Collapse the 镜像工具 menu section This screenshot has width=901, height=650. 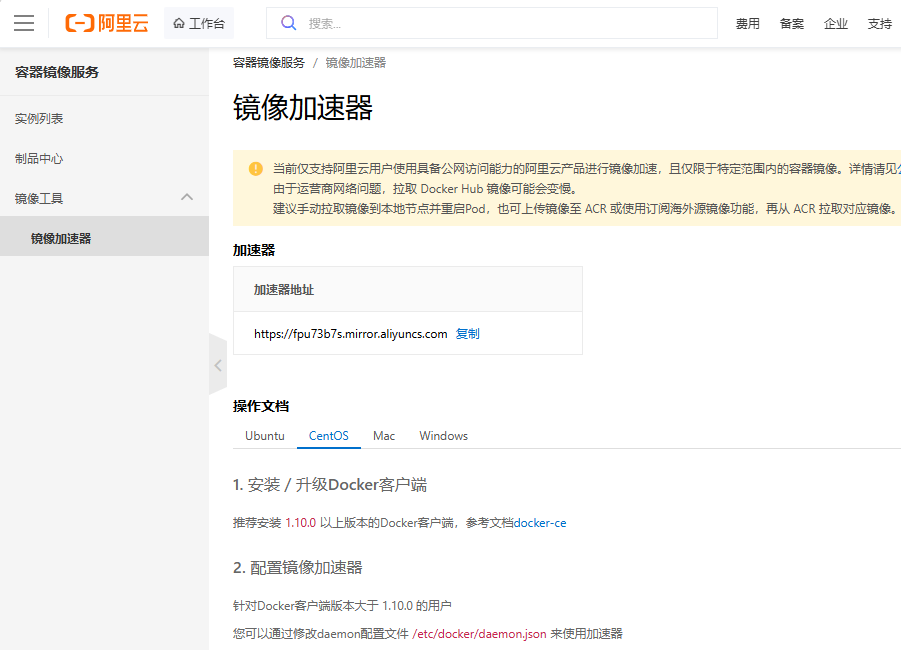tap(187, 198)
